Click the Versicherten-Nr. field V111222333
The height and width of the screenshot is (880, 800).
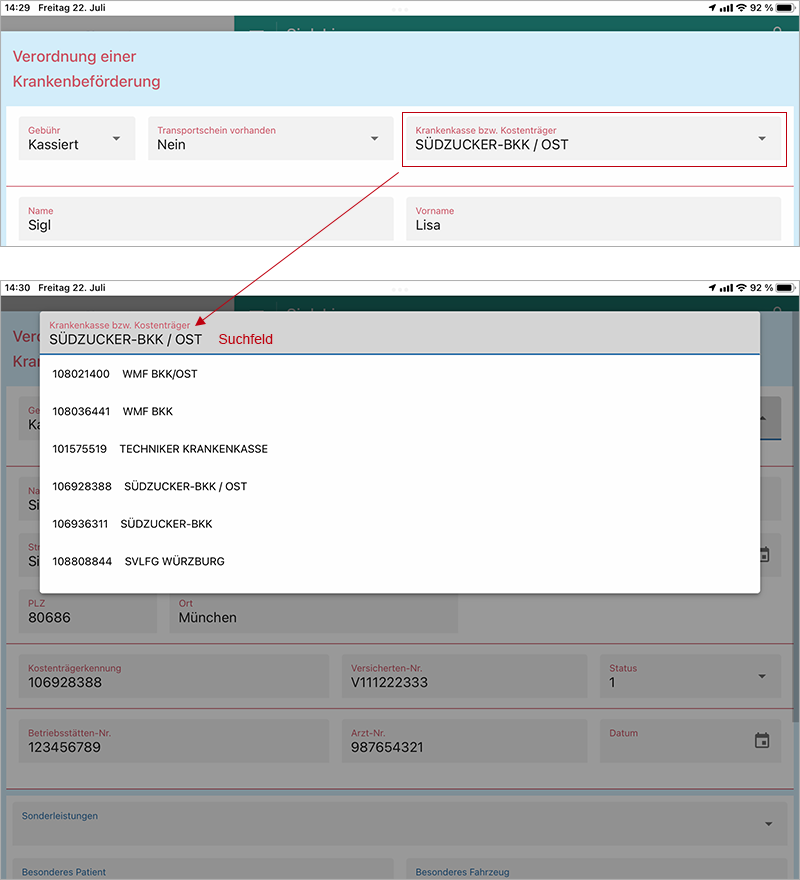(x=464, y=676)
